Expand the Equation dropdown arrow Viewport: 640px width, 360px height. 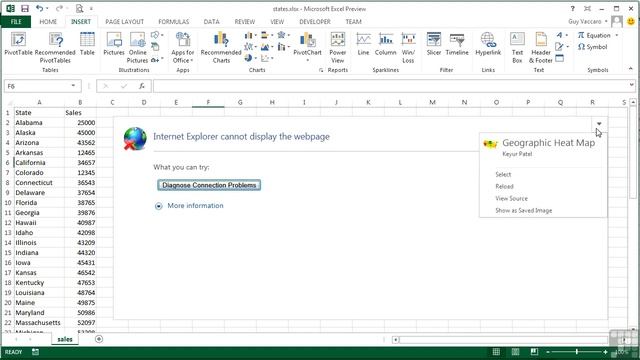(616, 36)
